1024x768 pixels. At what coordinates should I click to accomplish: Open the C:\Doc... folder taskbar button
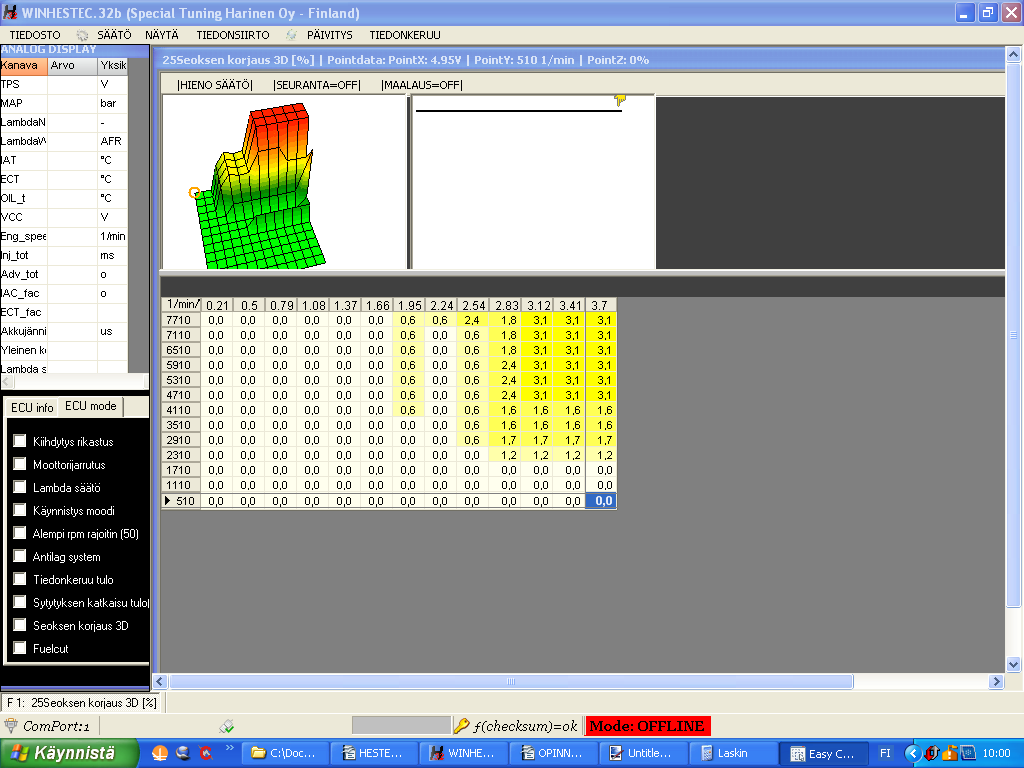tap(284, 753)
